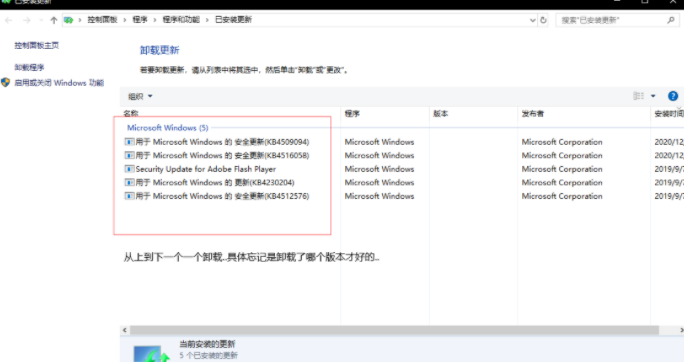
Task: Open the recent locations dropdown arrow
Action: click(x=41, y=20)
